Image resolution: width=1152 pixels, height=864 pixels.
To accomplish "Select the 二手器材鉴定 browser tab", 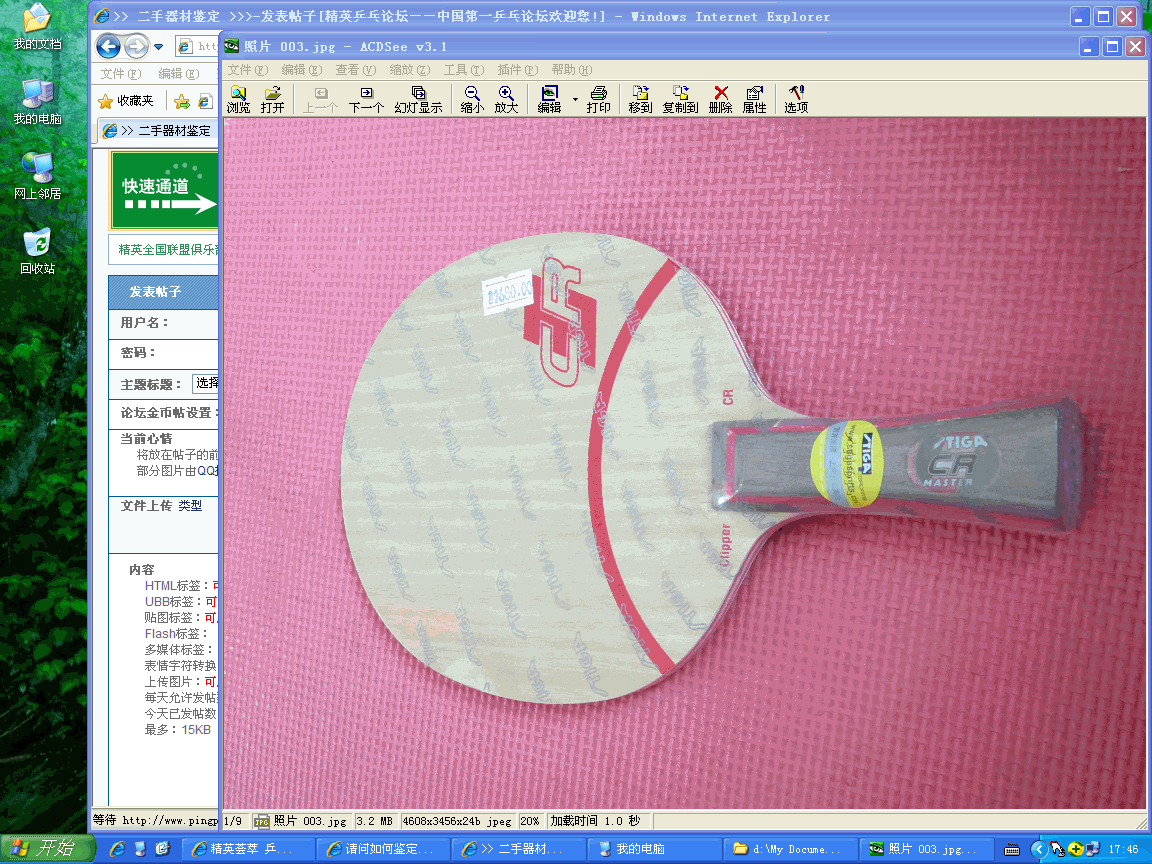I will (x=158, y=130).
